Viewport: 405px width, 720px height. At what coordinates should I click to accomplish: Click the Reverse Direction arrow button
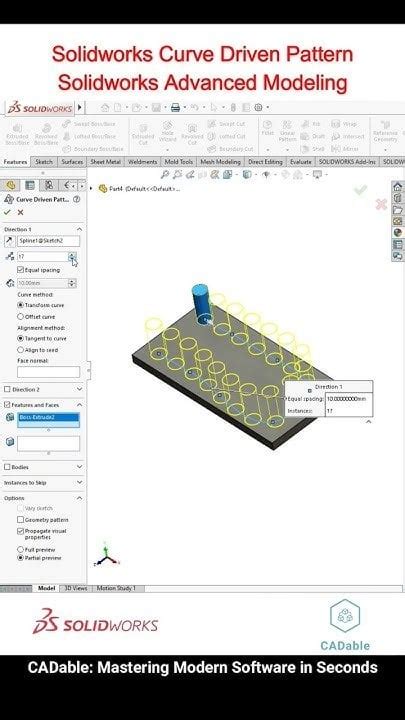click(x=9, y=241)
